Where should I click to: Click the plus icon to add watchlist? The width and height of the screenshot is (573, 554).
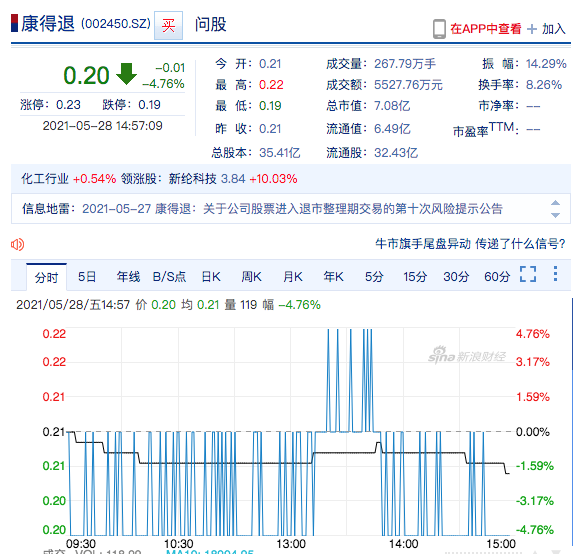(532, 29)
